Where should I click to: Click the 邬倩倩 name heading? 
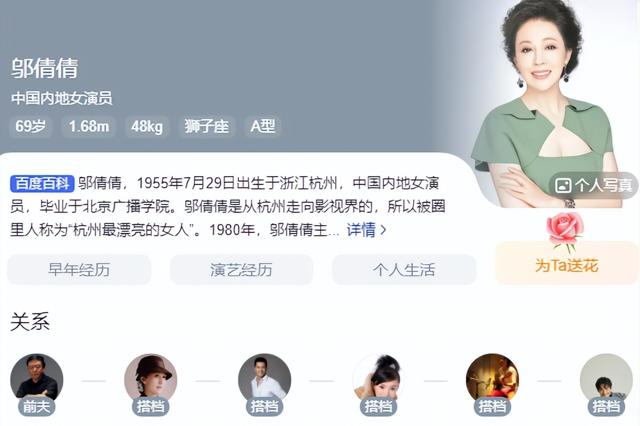click(44, 68)
